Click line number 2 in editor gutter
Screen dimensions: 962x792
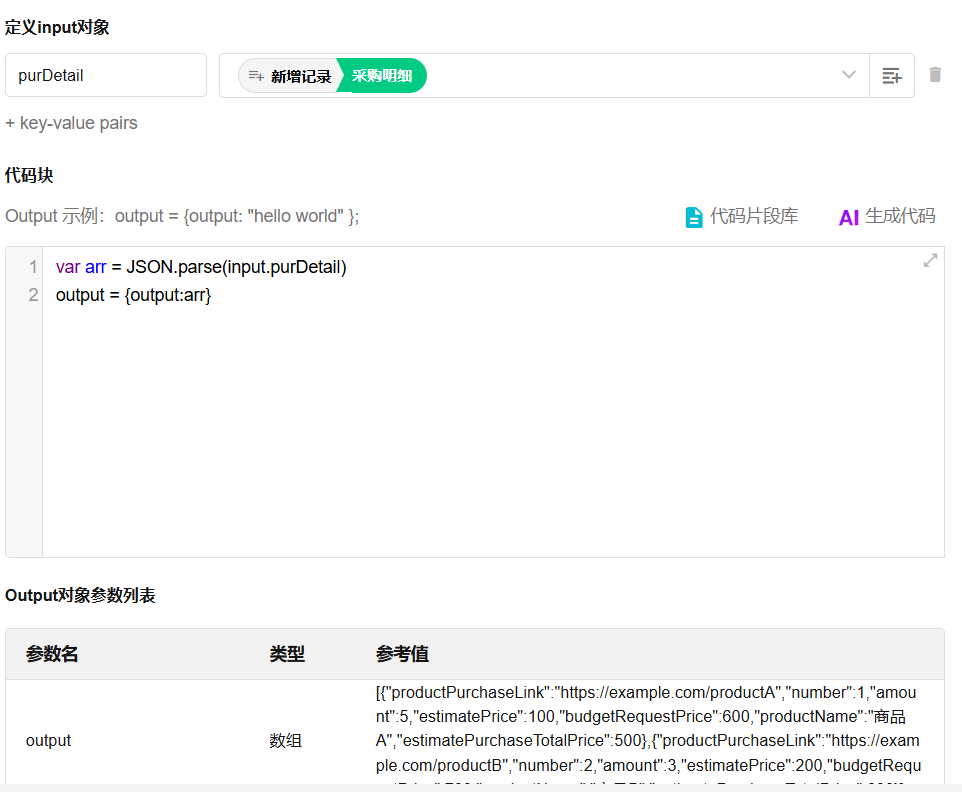(x=33, y=295)
